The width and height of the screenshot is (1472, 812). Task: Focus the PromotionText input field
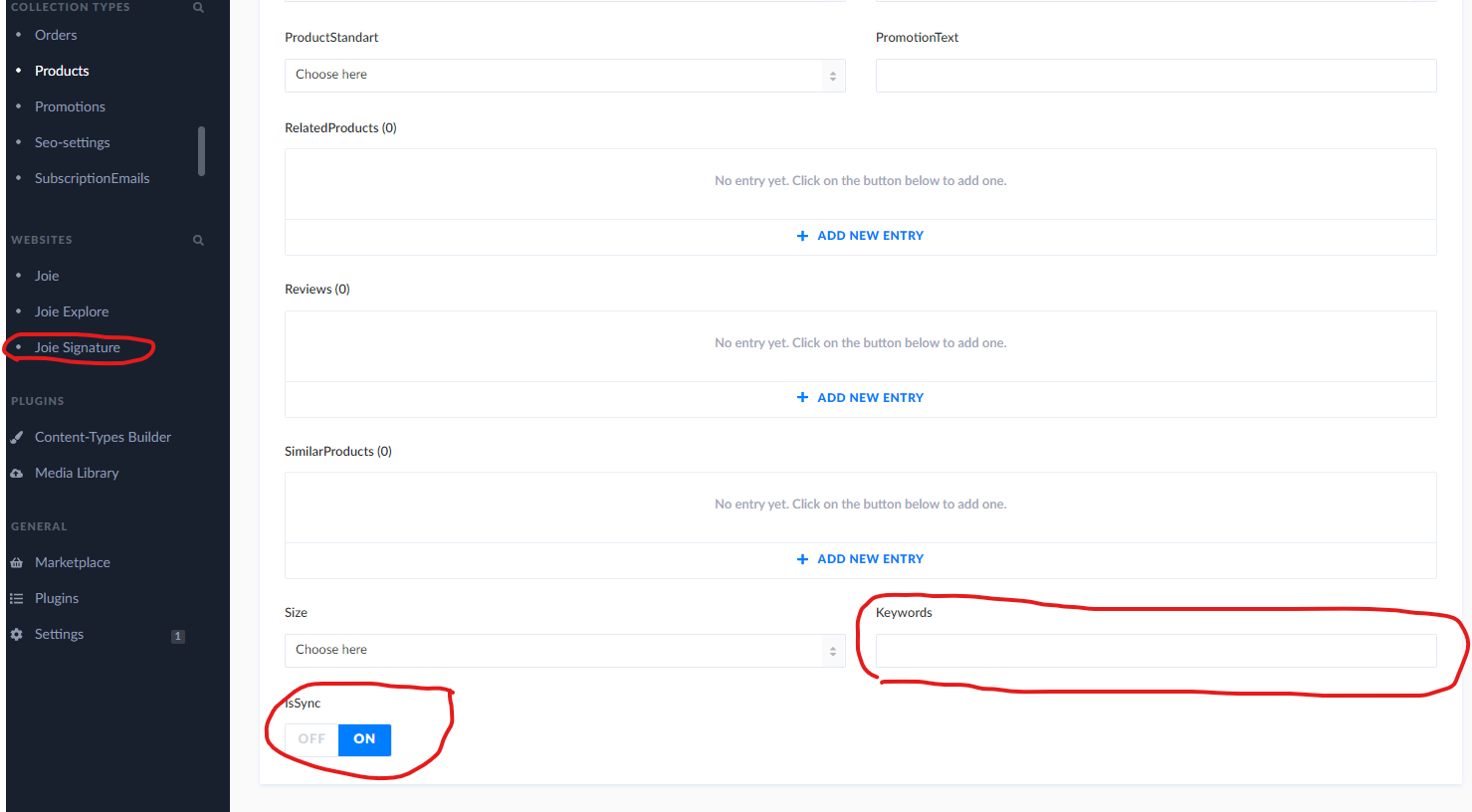1157,76
